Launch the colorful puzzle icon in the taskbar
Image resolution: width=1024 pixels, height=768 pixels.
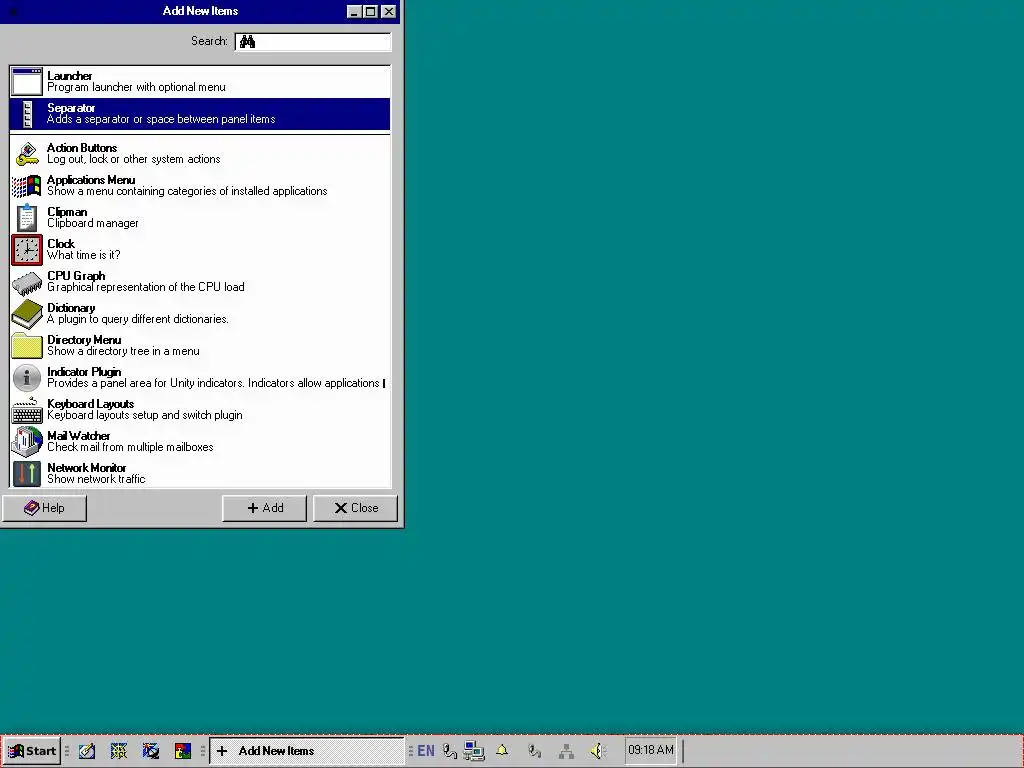pos(183,751)
